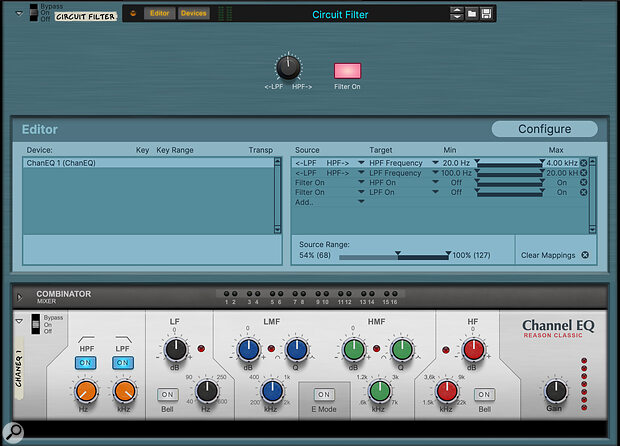Open source dropdown in HPF Frequency row
This screenshot has width=620, height=446.
(x=361, y=163)
